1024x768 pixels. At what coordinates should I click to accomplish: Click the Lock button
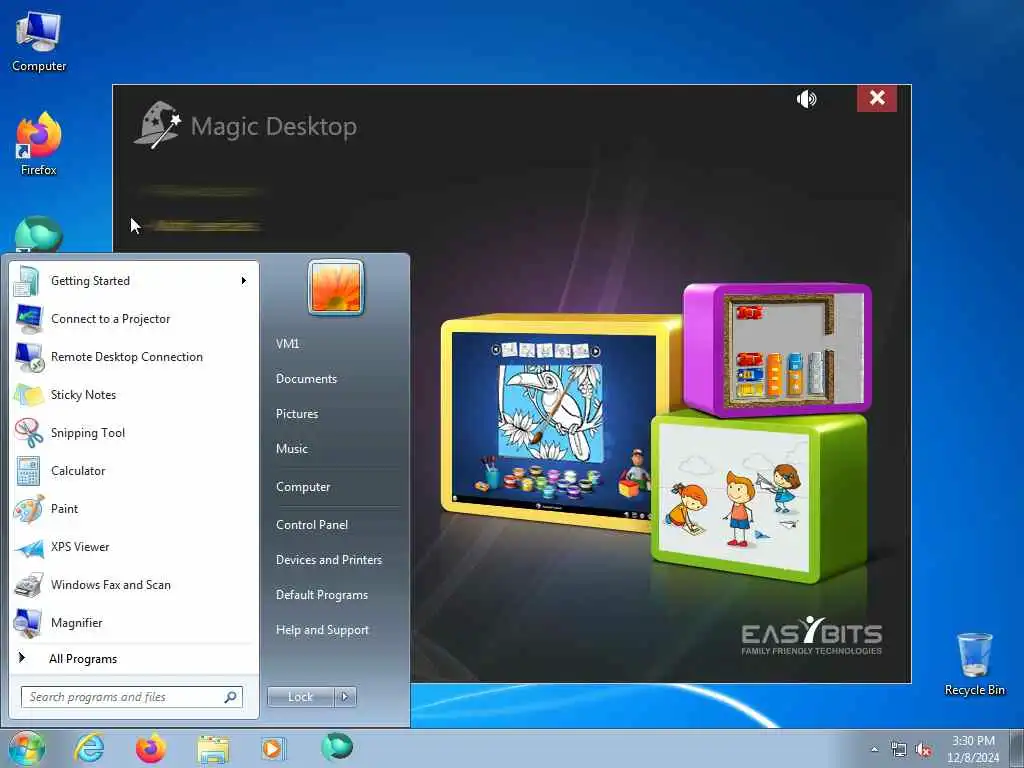(x=300, y=697)
